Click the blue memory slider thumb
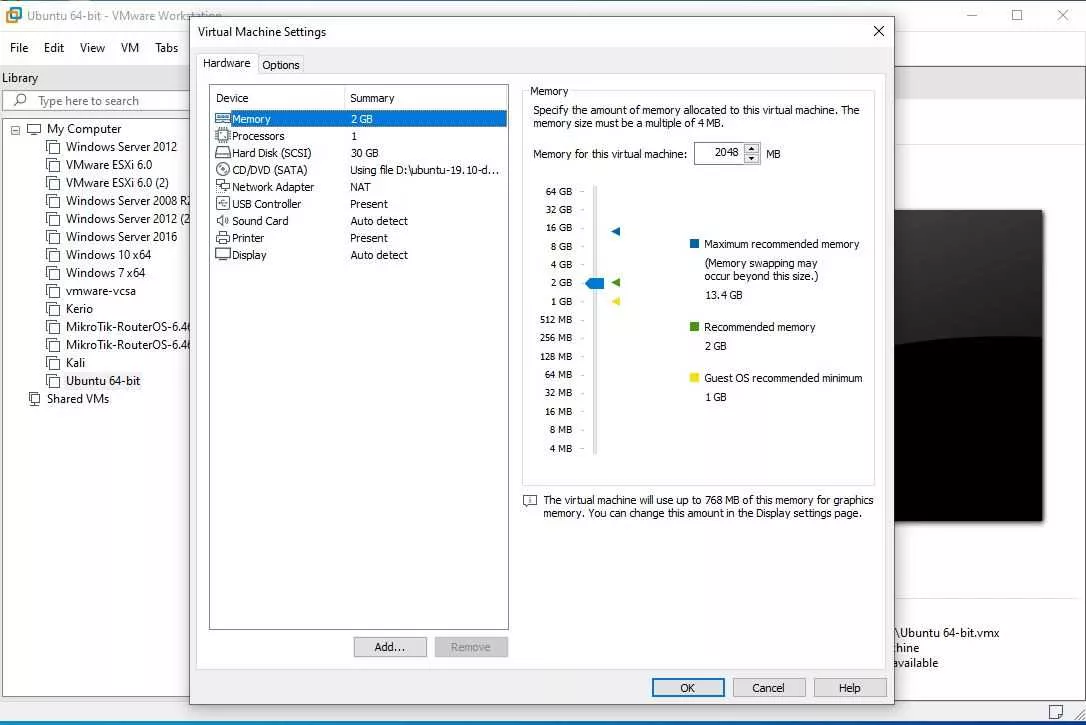1086x725 pixels. 595,283
